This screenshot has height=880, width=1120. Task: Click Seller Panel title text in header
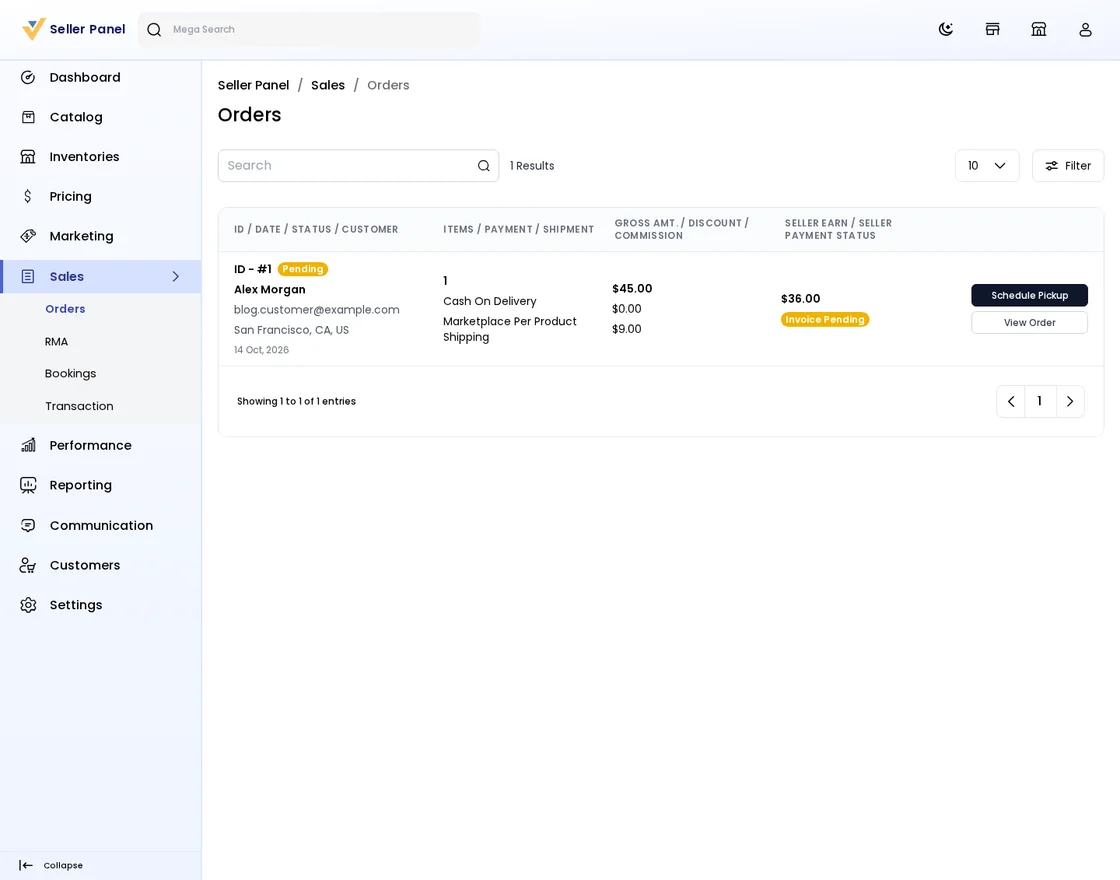pyautogui.click(x=87, y=29)
